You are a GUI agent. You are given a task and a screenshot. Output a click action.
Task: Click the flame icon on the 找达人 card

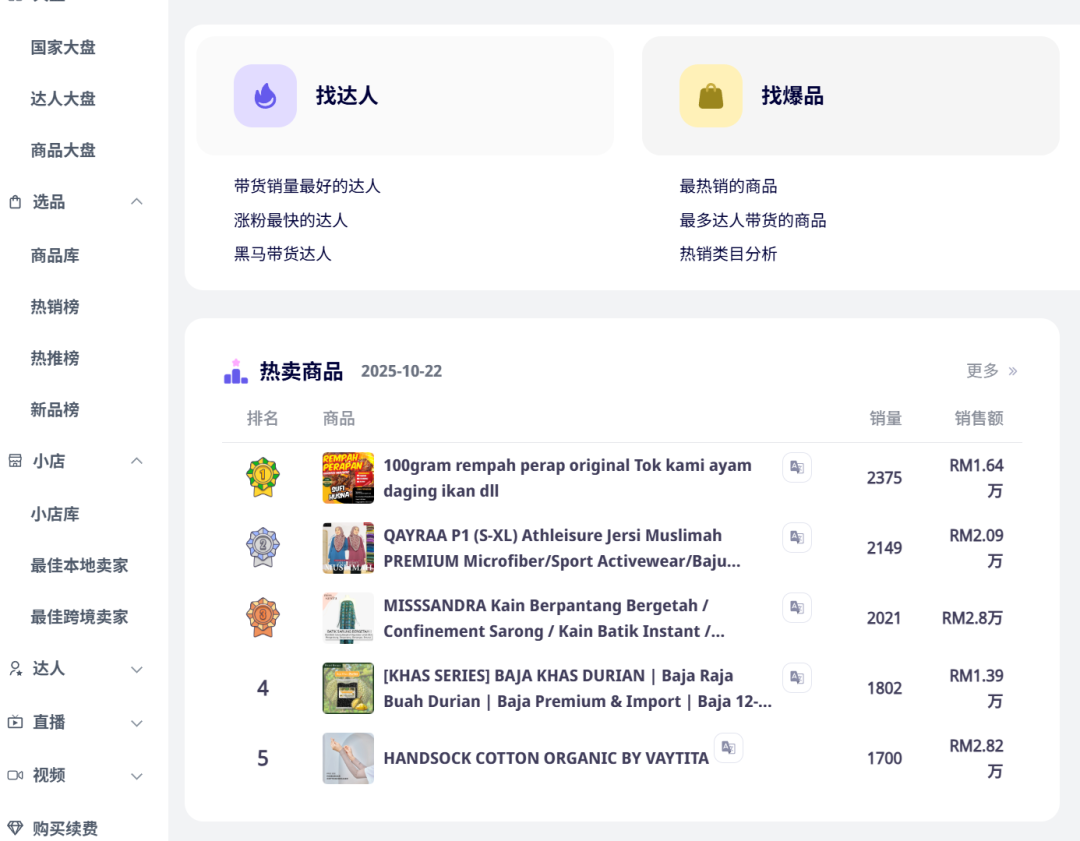(265, 95)
